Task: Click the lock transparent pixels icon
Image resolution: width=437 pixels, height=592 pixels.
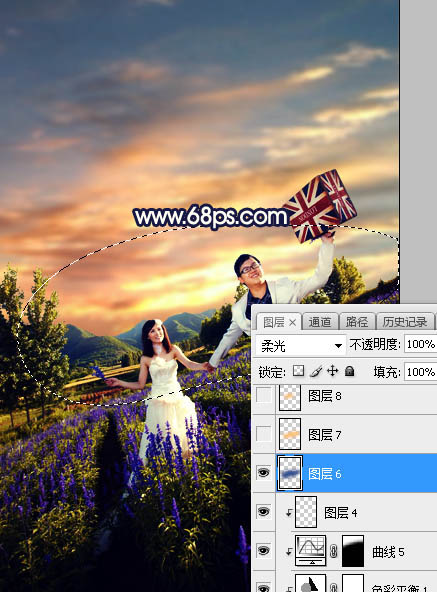Action: coord(298,371)
